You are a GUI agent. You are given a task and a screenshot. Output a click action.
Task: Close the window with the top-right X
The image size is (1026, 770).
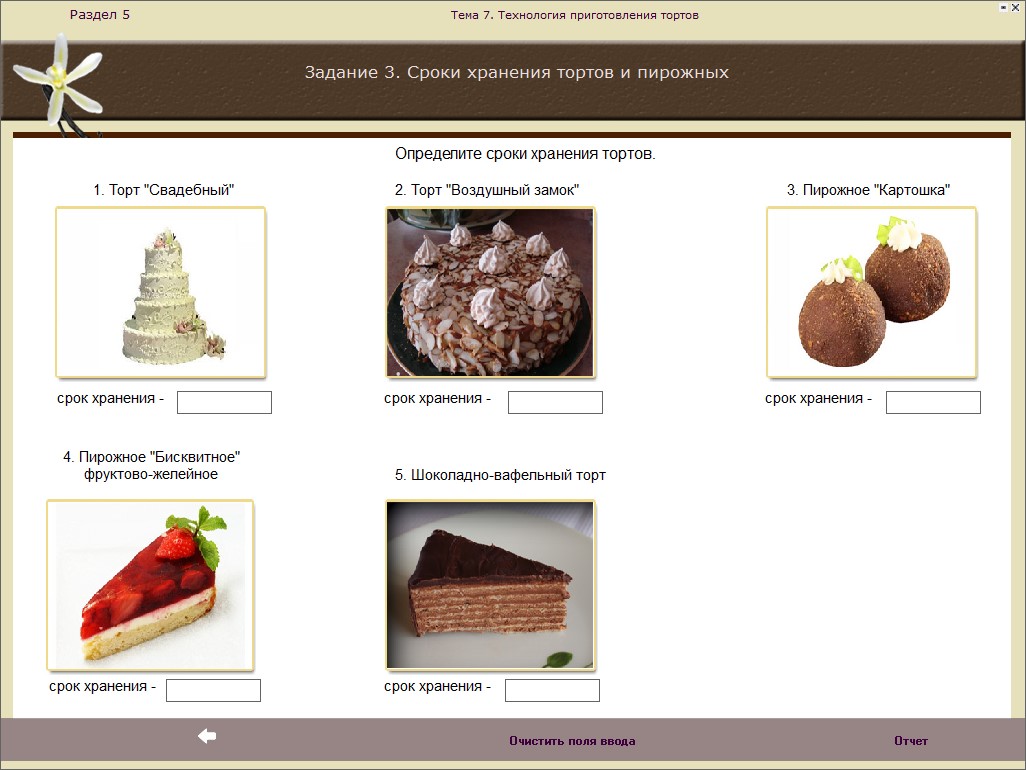pyautogui.click(x=1015, y=7)
